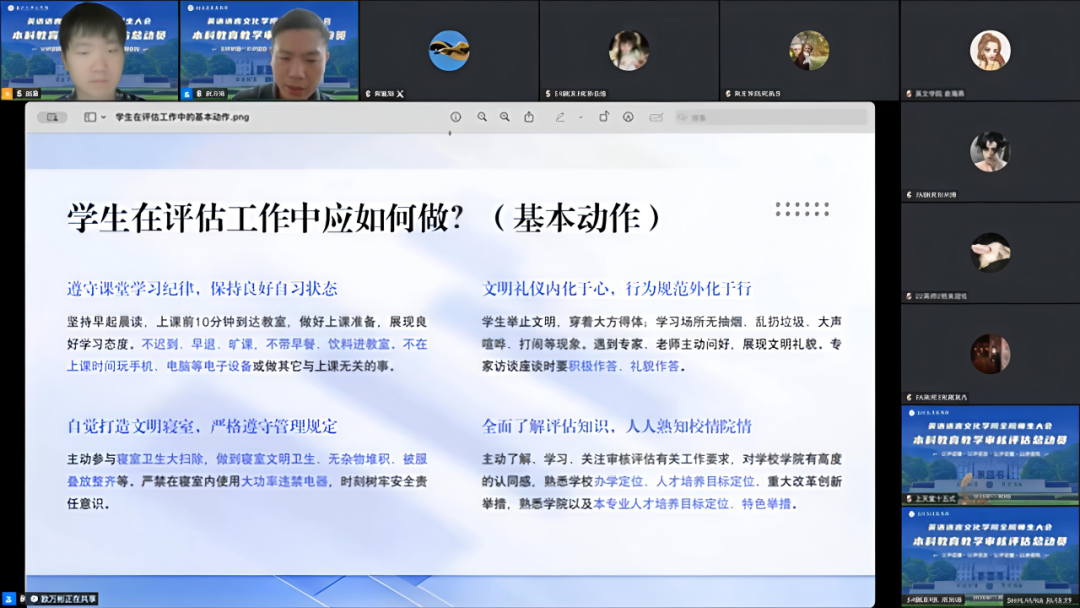Image resolution: width=1080 pixels, height=608 pixels.
Task: Click the file title 学生在评估工作中的基本动作.png
Action: click(182, 117)
